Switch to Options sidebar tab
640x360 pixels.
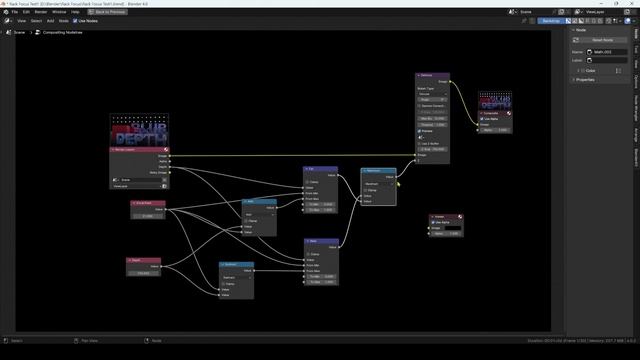coord(636,82)
